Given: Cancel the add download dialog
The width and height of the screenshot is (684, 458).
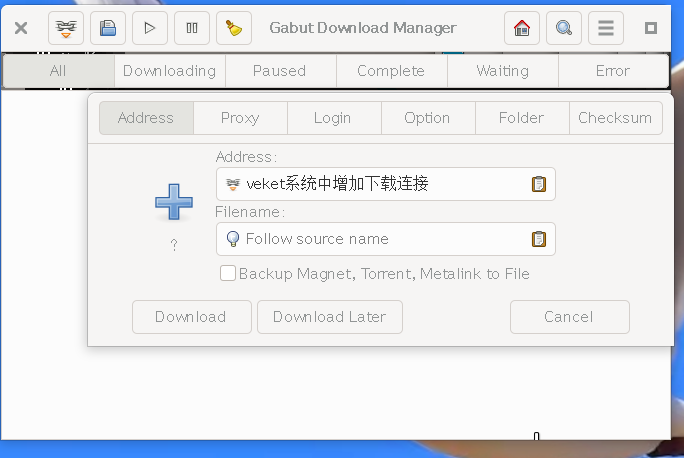Looking at the screenshot, I should tap(570, 317).
